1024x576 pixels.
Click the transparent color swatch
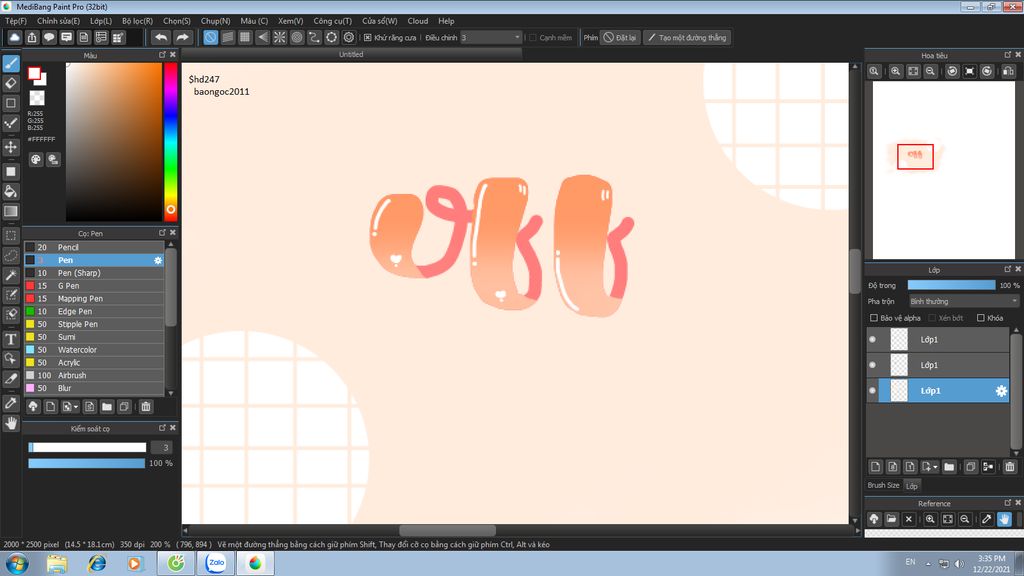(x=37, y=99)
